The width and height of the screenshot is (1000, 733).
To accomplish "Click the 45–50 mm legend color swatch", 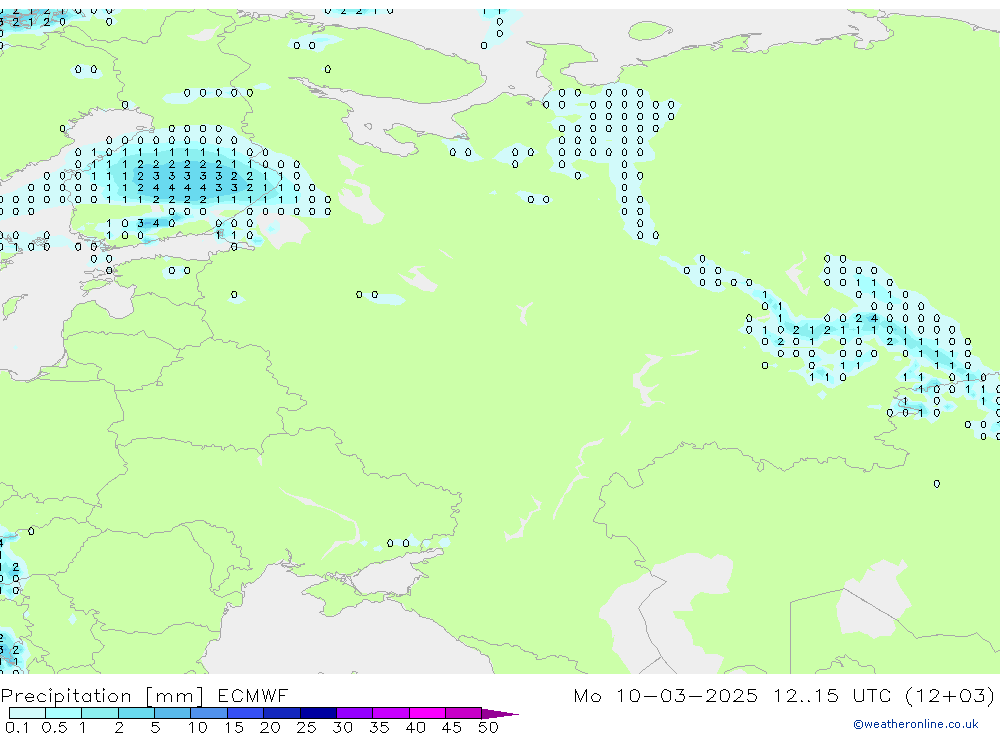I will [464, 713].
